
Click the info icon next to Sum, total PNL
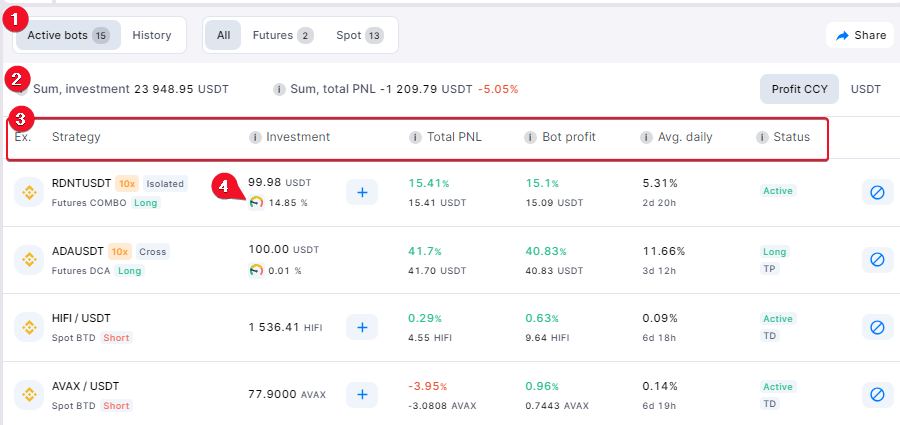(x=279, y=90)
